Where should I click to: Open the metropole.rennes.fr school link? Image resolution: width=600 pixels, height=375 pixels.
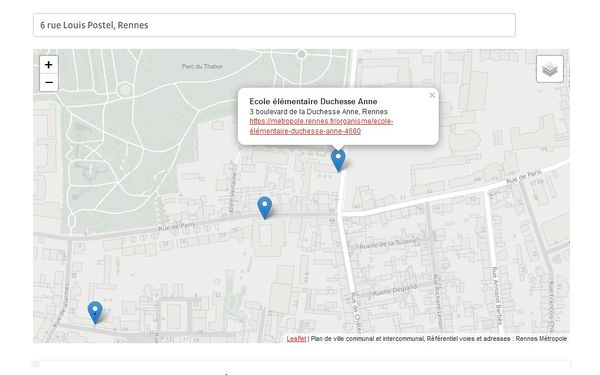(x=321, y=126)
